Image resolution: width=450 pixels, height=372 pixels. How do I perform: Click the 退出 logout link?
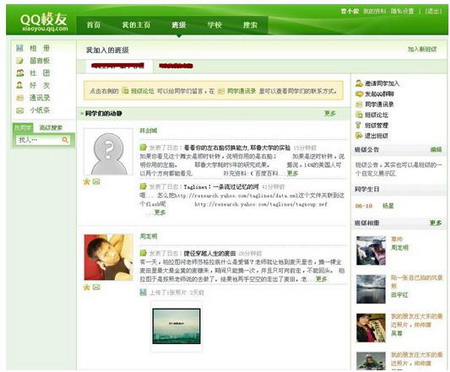(x=433, y=11)
